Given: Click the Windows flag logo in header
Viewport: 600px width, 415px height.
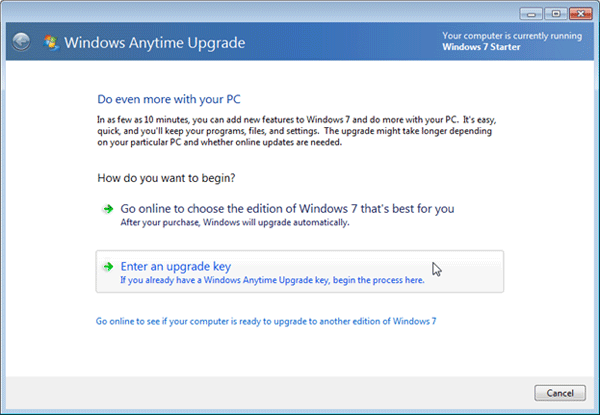Looking at the screenshot, I should click(x=51, y=43).
